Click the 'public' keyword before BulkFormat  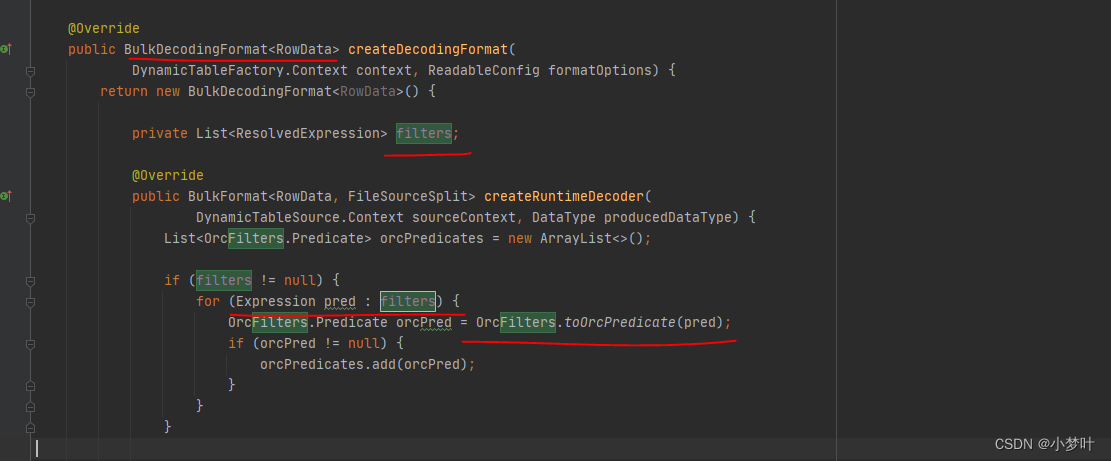[x=156, y=195]
